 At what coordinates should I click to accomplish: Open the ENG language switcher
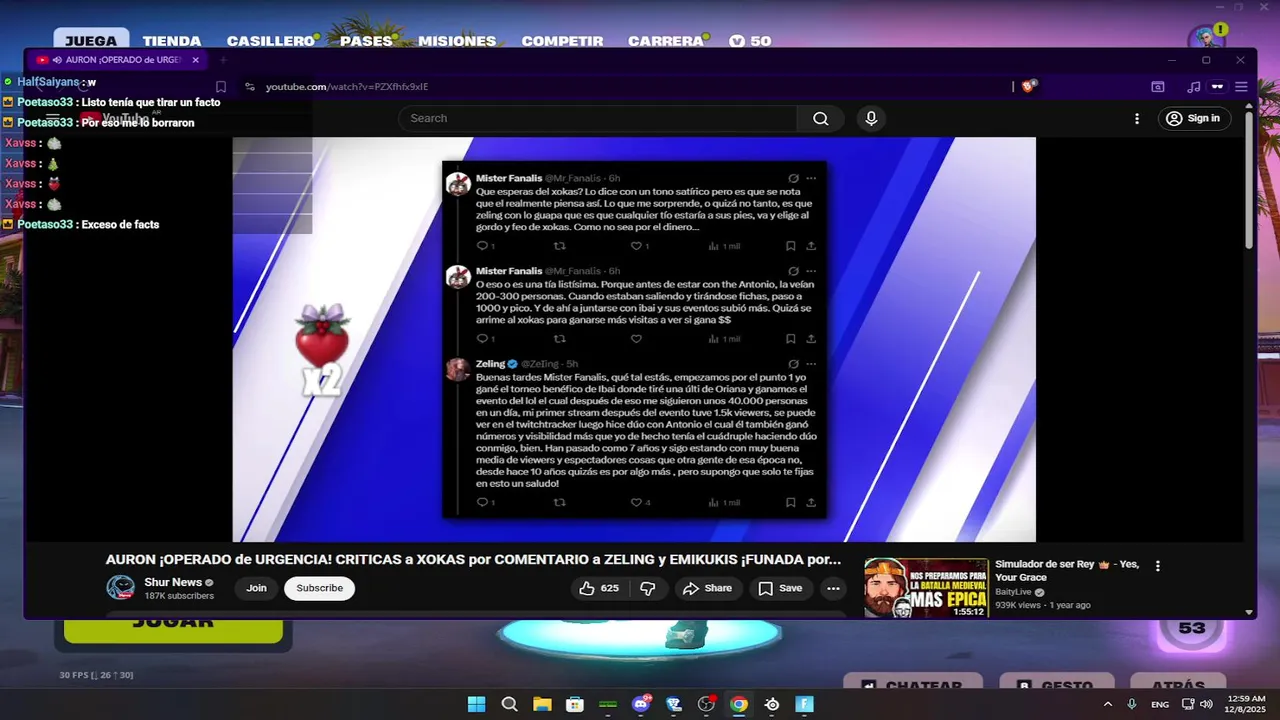[1160, 704]
